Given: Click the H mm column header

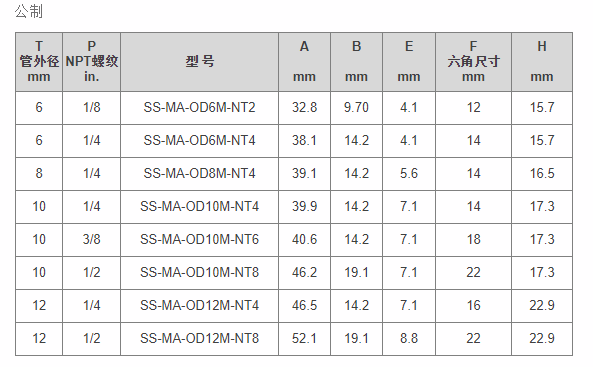Looking at the screenshot, I should point(542,62).
